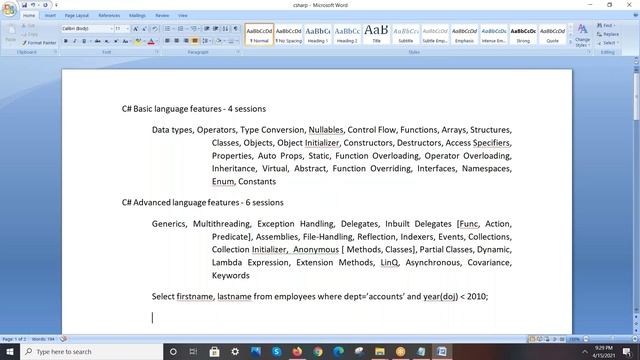Toggle strikethrough formatting
This screenshot has width=640, height=360.
(x=98, y=41)
